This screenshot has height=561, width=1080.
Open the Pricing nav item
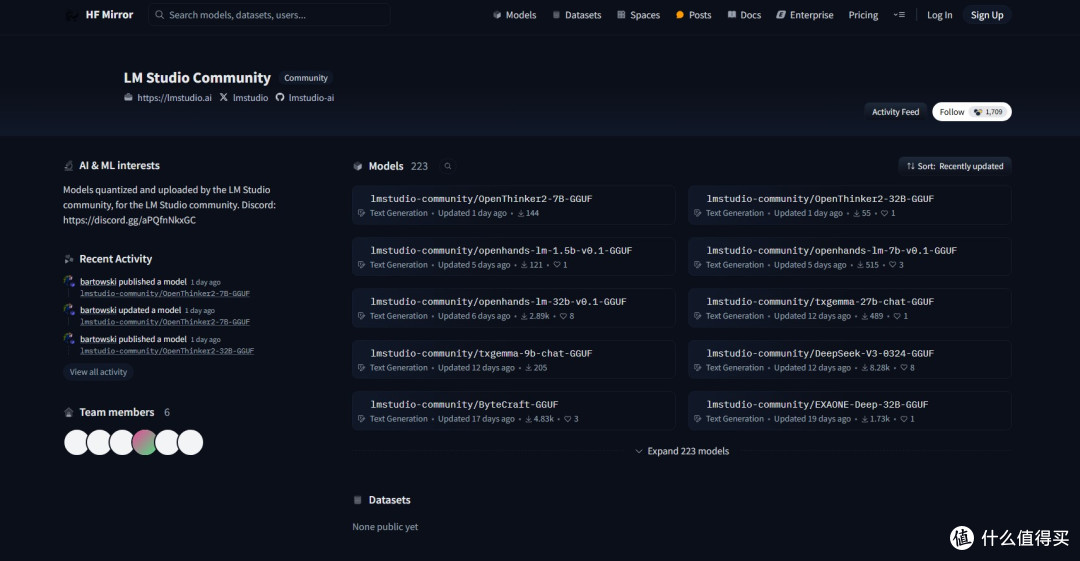[x=863, y=15]
